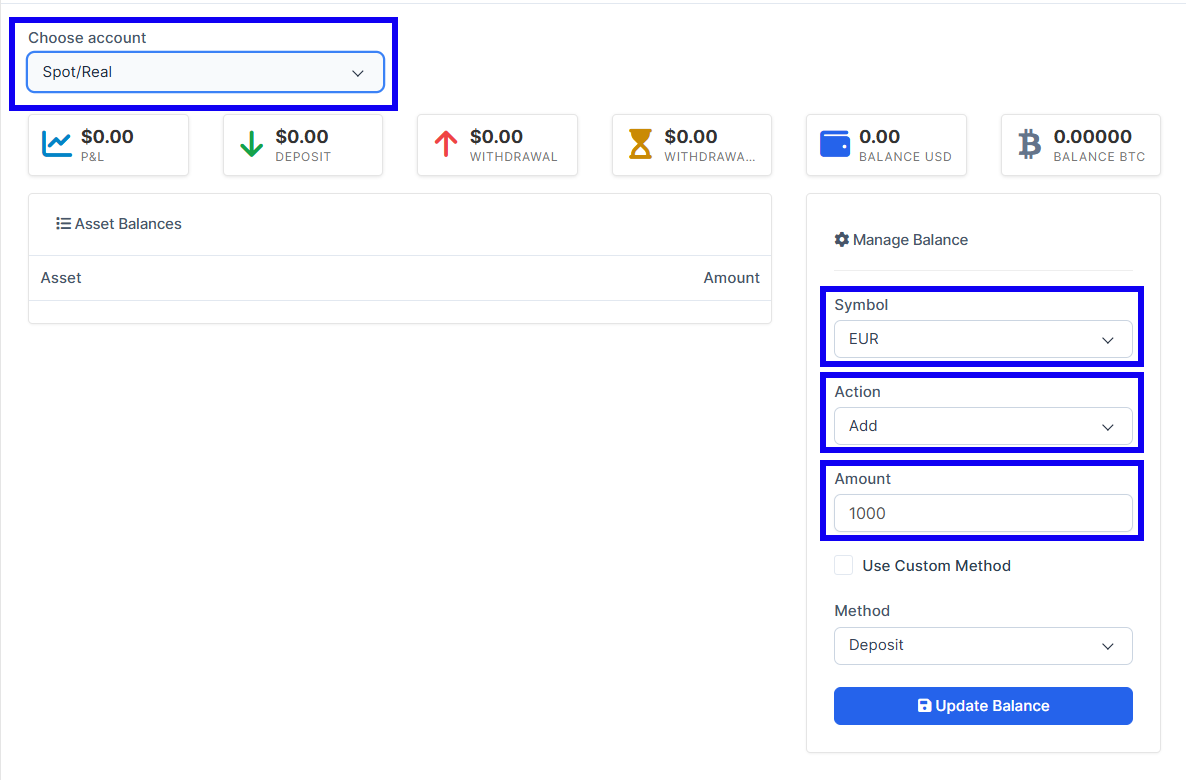
Task: Click the red withdrawal up arrow icon
Action: click(446, 144)
